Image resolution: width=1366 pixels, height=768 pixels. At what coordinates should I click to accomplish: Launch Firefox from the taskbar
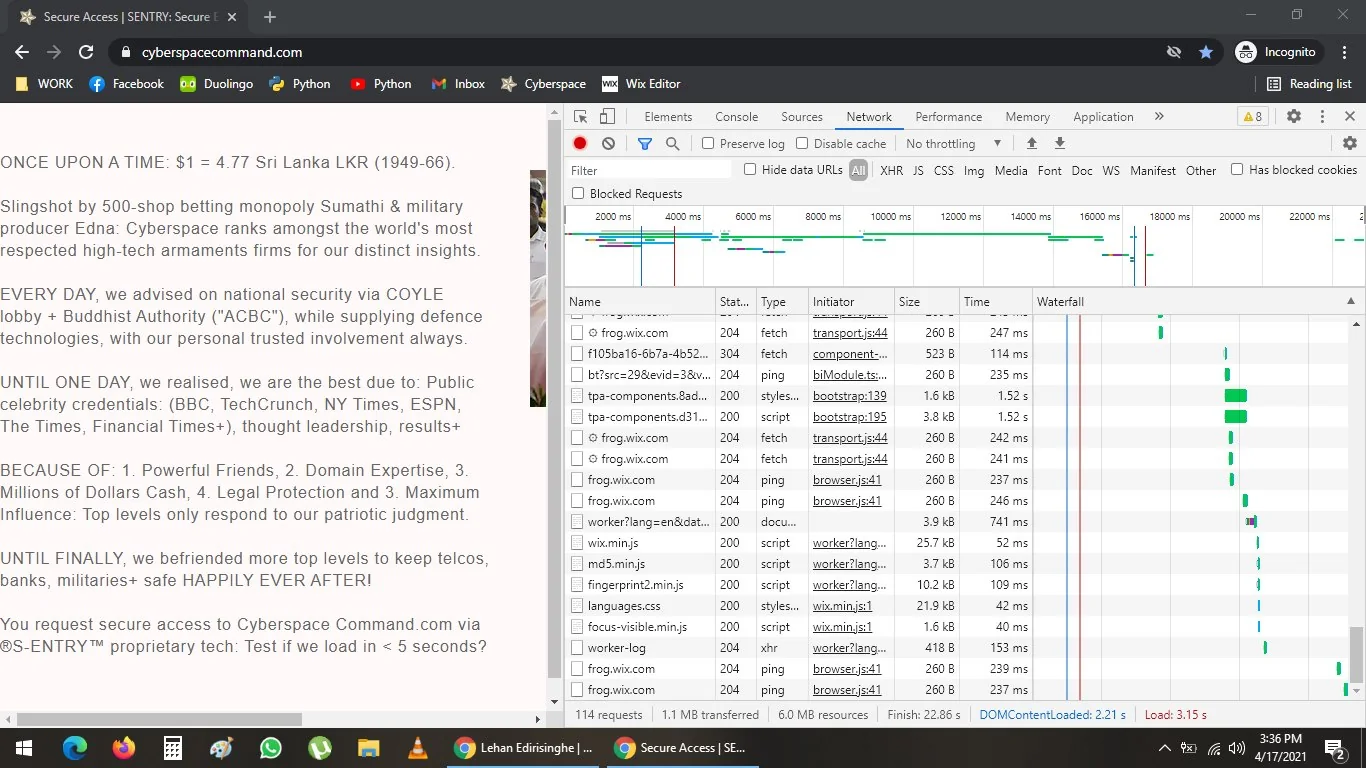(x=124, y=748)
